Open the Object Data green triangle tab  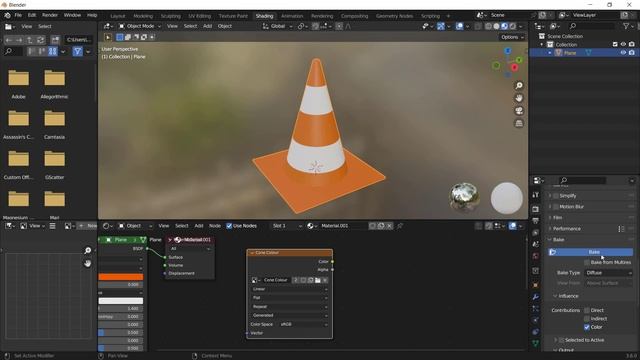[x=536, y=343]
